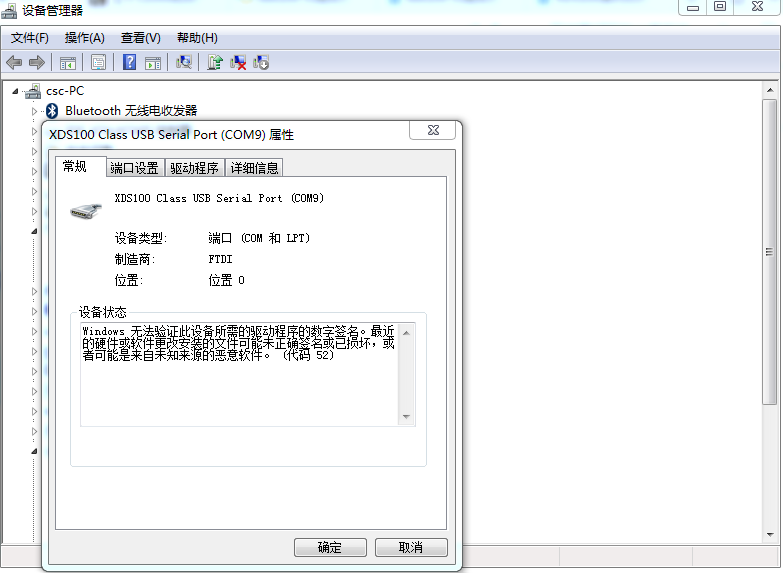
Task: Click the csc-PC computer icon
Action: pyautogui.click(x=33, y=91)
